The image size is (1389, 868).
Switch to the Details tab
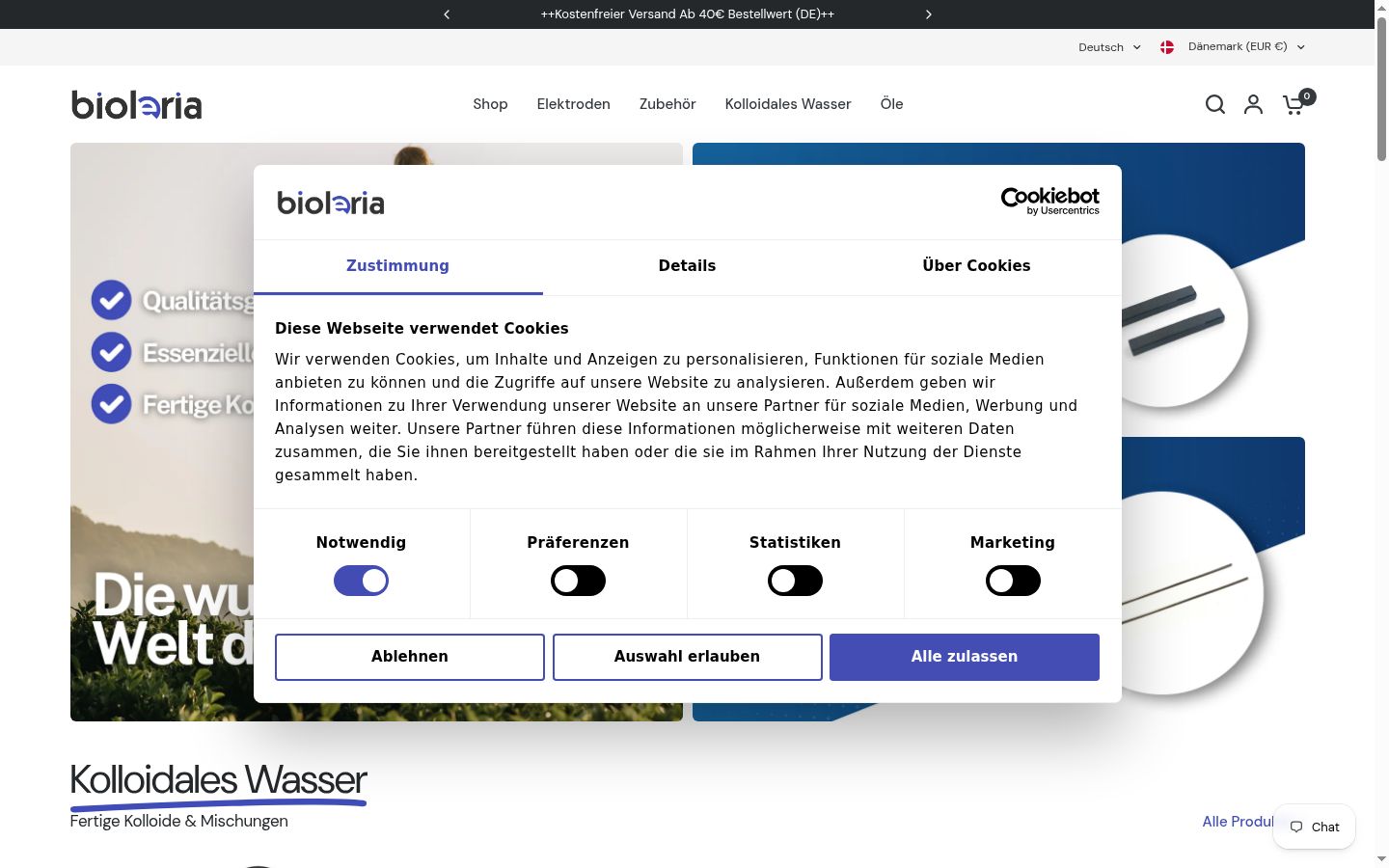(x=687, y=266)
